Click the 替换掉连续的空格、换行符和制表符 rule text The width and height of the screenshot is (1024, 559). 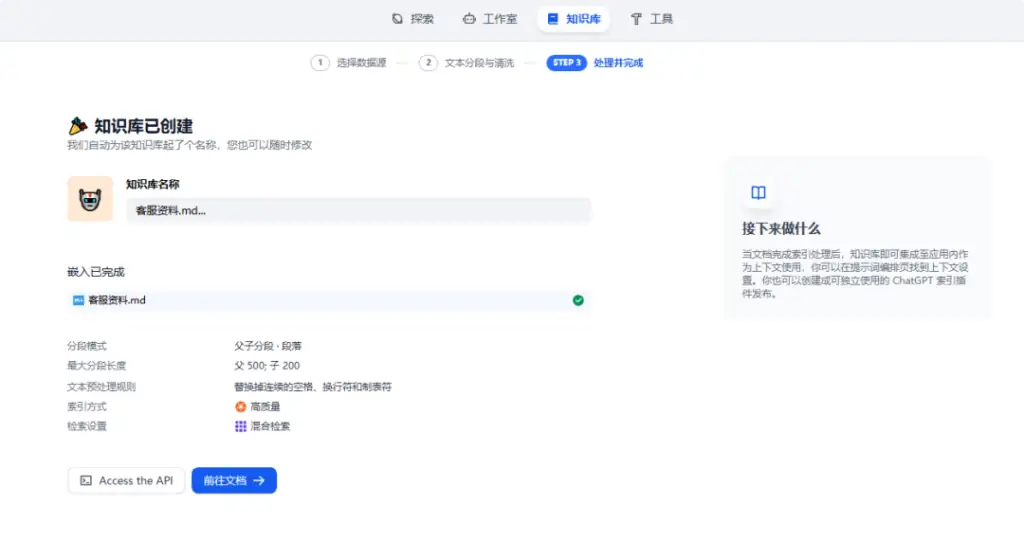pos(313,387)
